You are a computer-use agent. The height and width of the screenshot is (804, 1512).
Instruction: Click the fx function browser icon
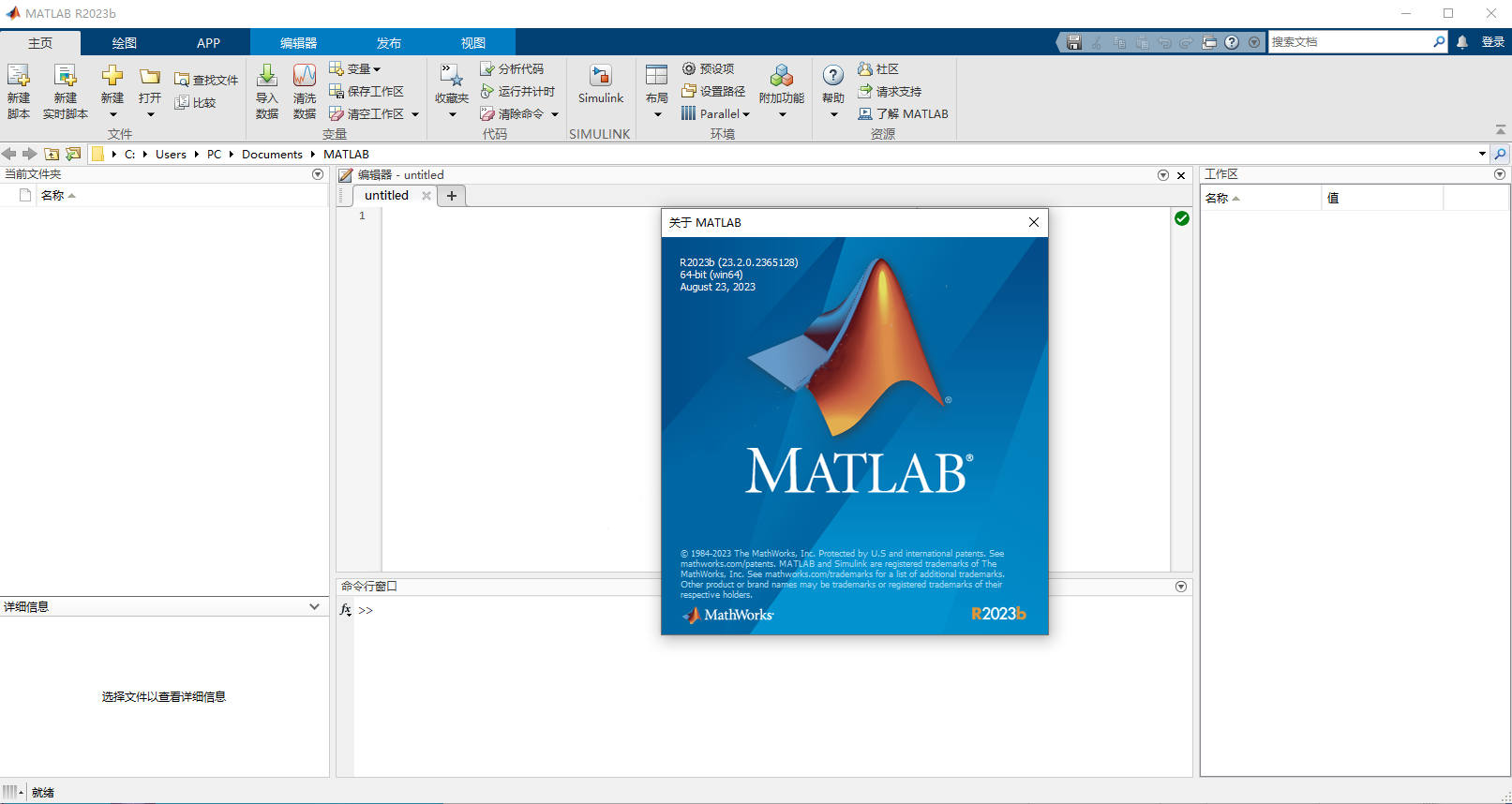pos(346,610)
